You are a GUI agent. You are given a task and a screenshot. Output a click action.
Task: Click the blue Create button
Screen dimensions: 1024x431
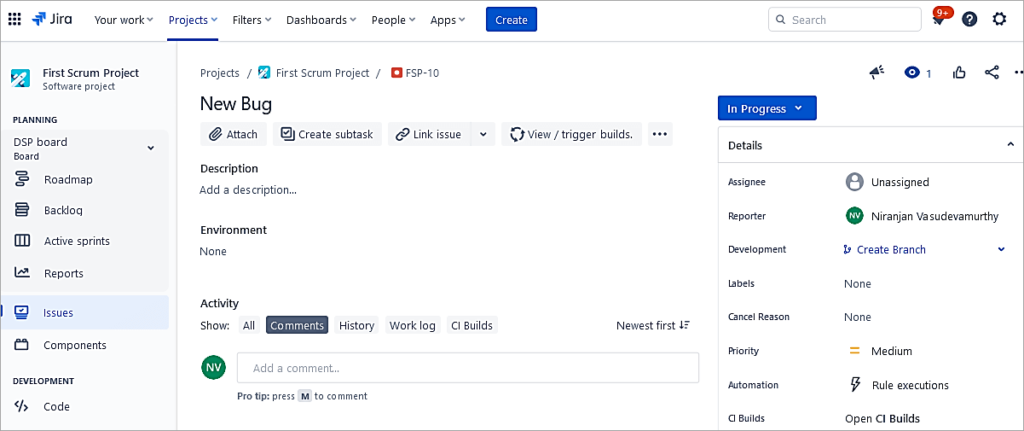pyautogui.click(x=511, y=20)
